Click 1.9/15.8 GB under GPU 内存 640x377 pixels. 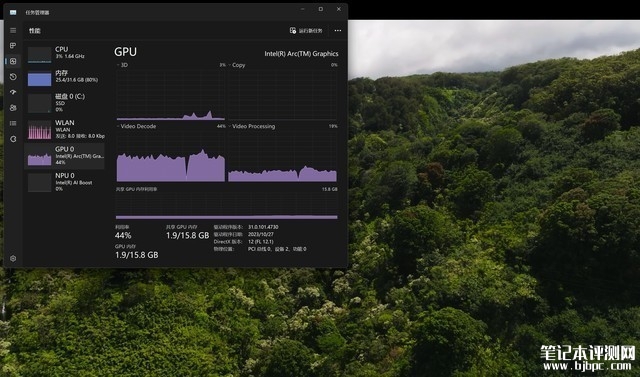tap(136, 255)
